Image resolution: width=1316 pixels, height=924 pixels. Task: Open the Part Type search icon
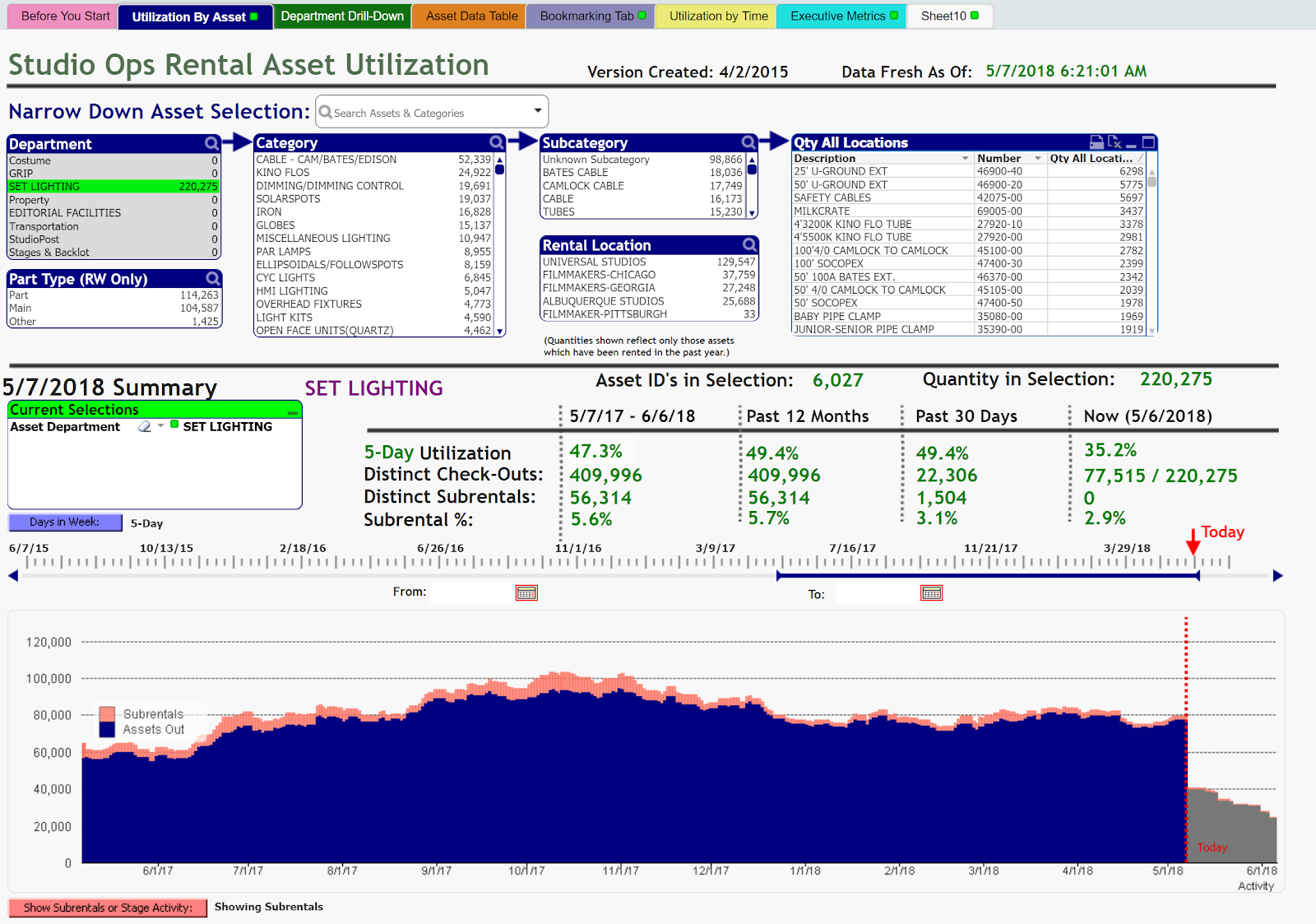(x=212, y=278)
